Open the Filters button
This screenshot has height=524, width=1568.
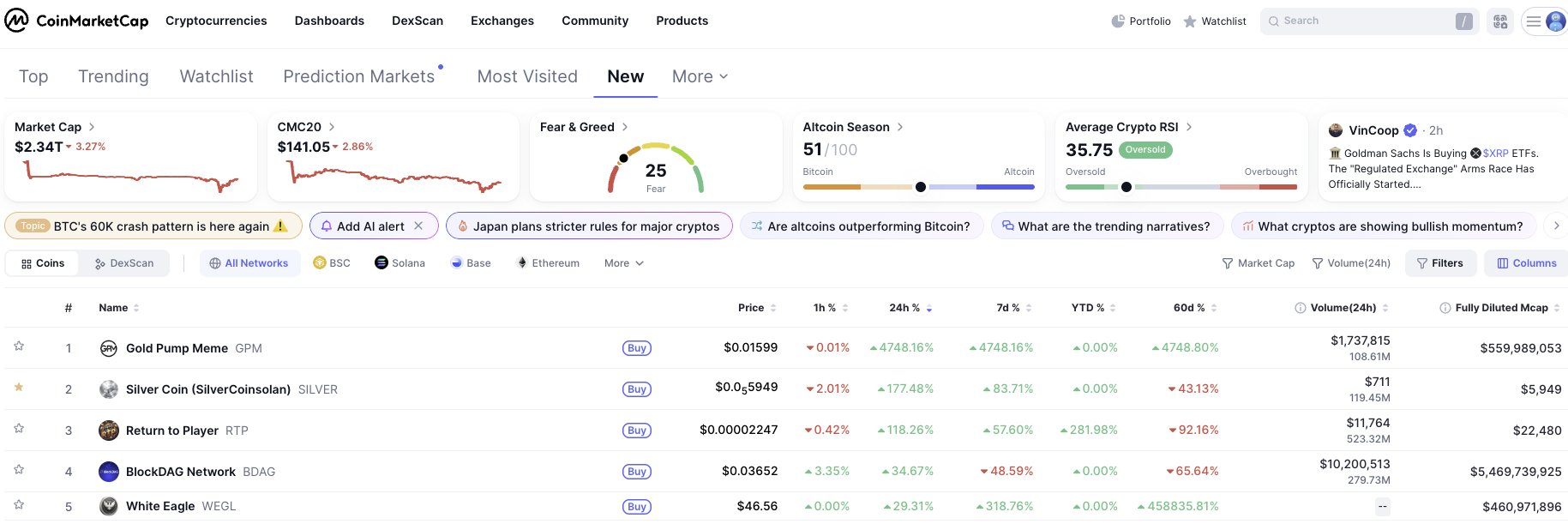tap(1439, 263)
